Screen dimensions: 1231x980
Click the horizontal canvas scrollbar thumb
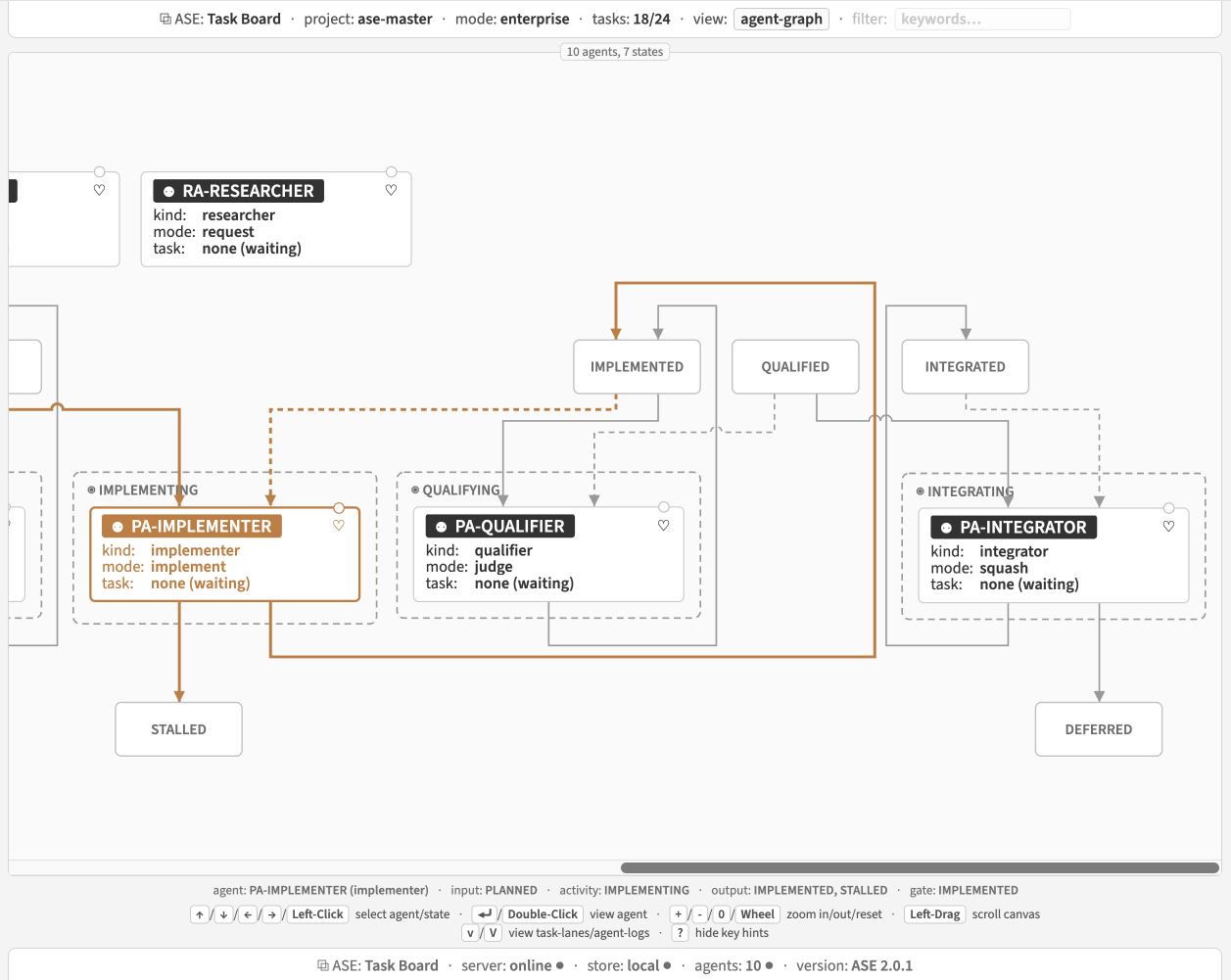(920, 867)
